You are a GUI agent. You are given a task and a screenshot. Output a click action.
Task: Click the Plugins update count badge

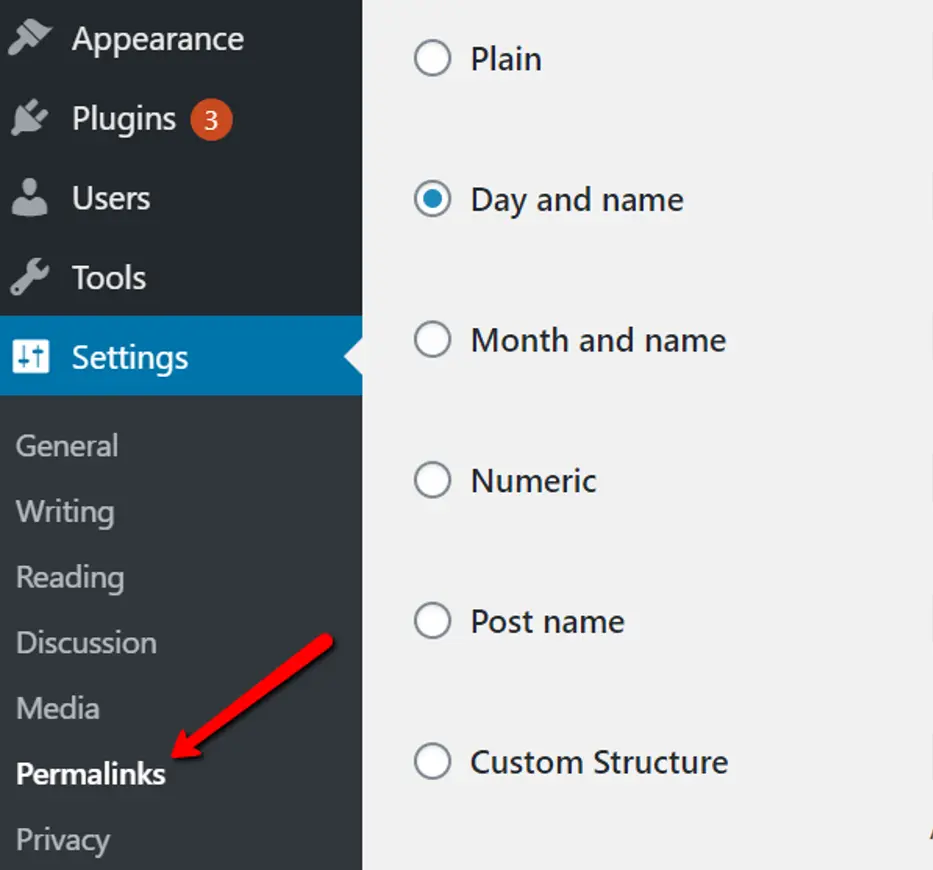211,120
